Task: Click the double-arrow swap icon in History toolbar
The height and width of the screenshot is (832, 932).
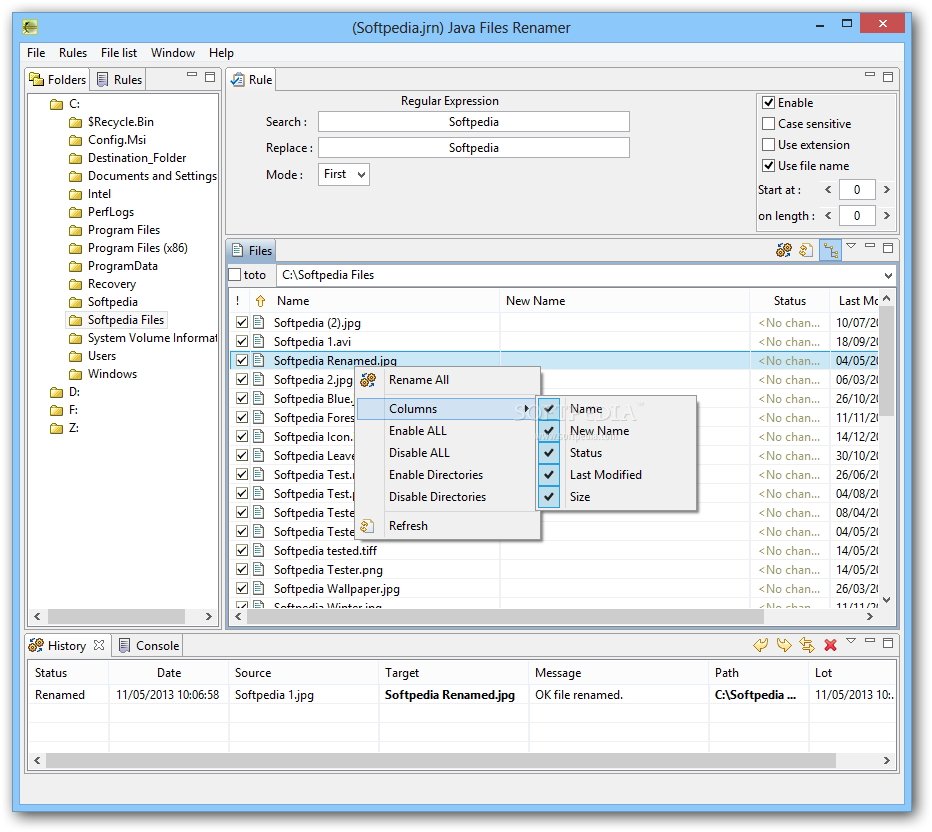Action: [807, 645]
